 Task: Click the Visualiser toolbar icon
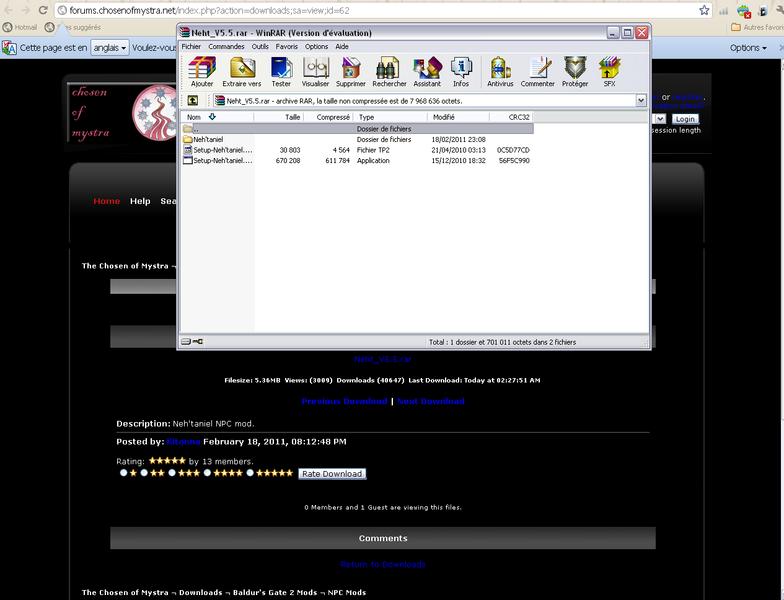(316, 72)
